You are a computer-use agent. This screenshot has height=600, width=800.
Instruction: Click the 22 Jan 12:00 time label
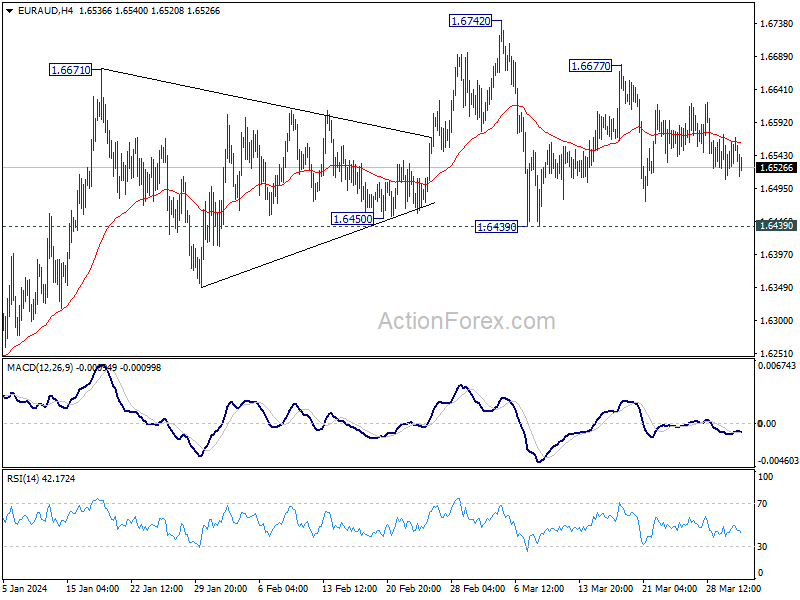pos(157,588)
